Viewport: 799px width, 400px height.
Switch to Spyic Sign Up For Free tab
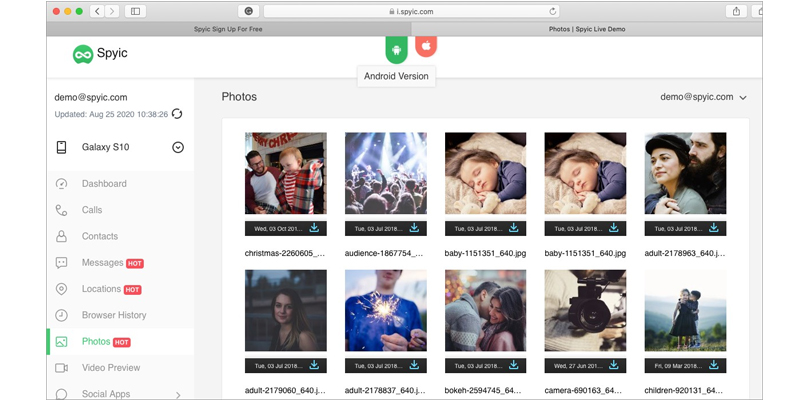coord(228,29)
